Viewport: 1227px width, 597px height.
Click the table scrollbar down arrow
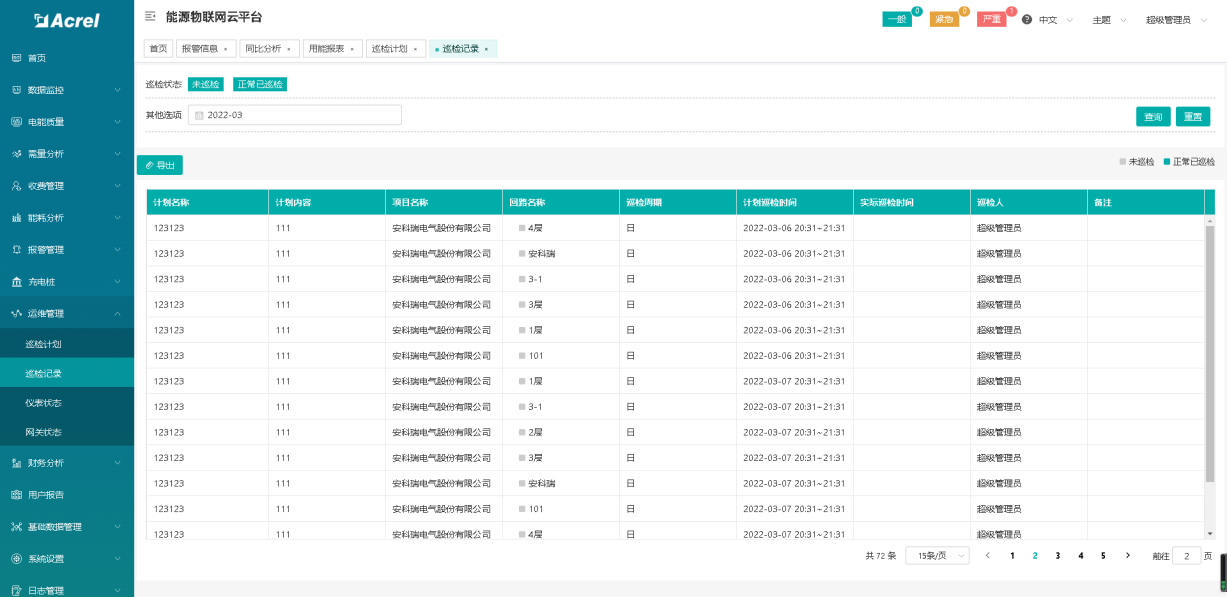(1209, 534)
